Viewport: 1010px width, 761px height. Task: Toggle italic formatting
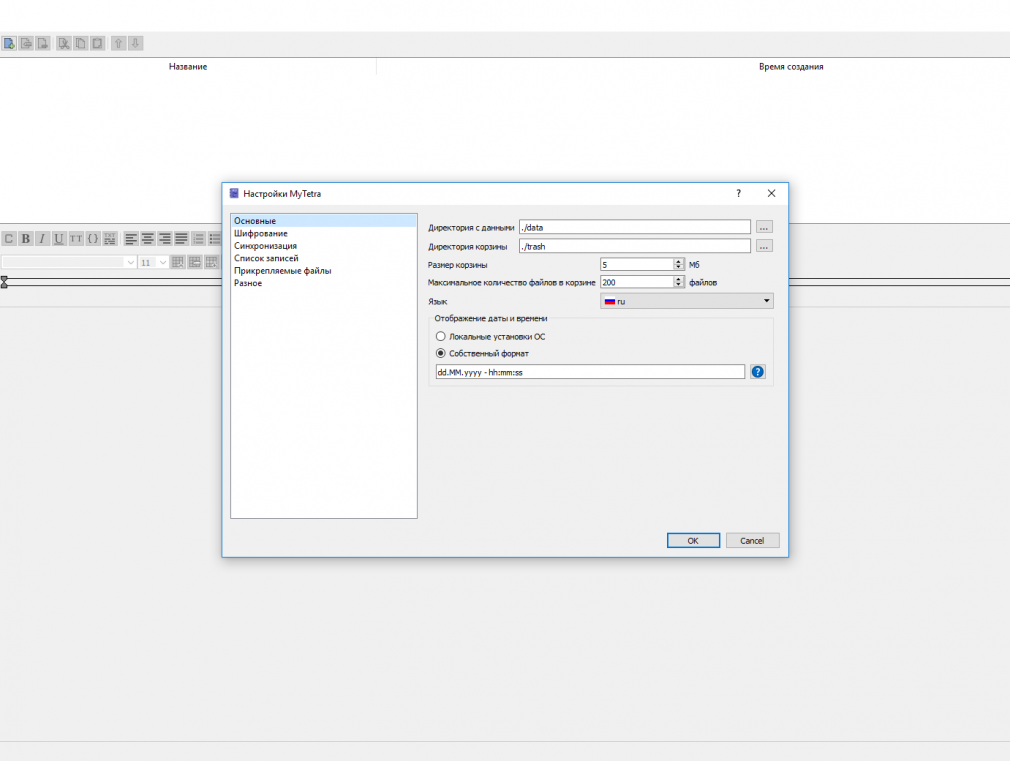coord(43,238)
